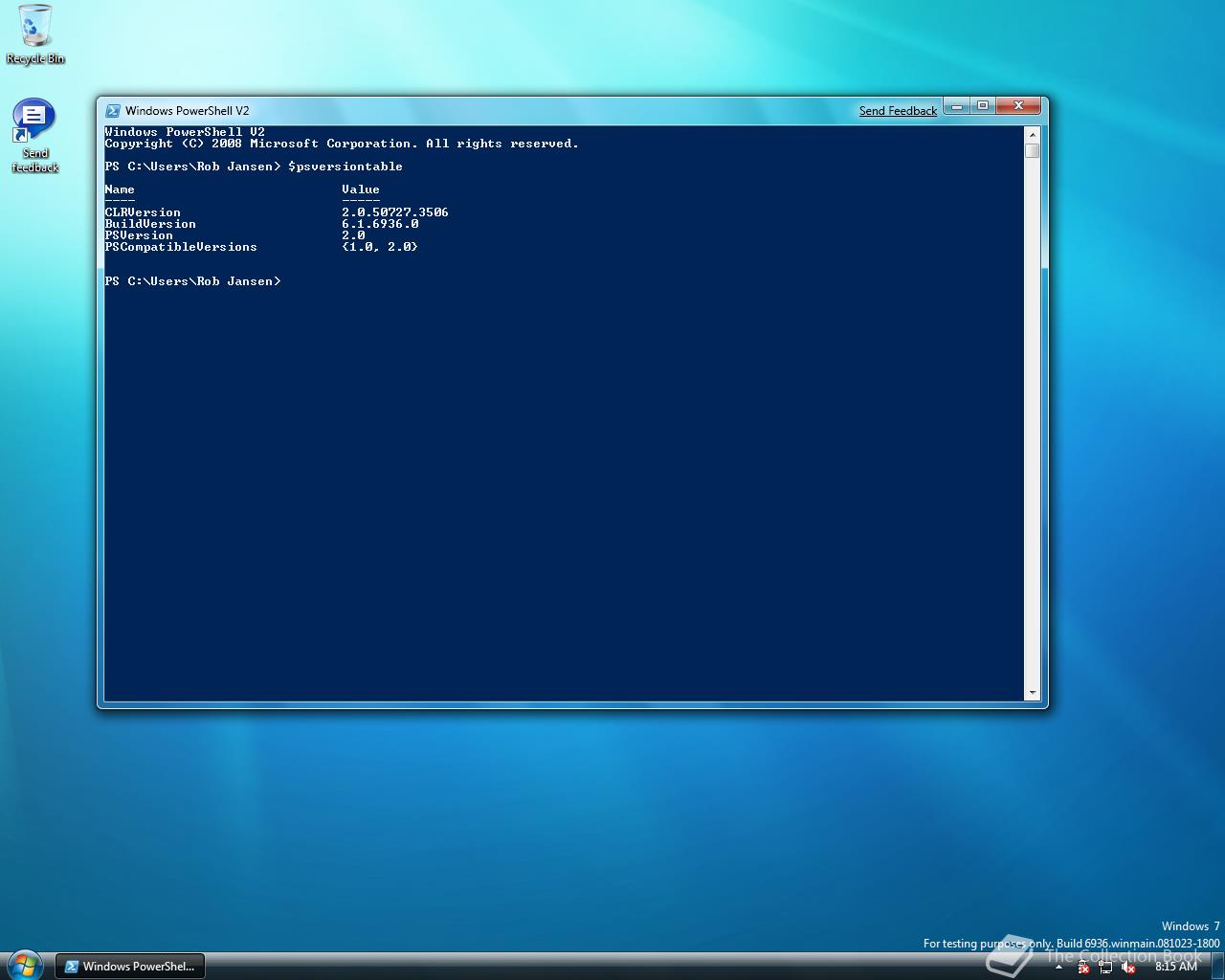This screenshot has height=980, width=1225.
Task: Minimize the PowerShell window
Action: 956,105
